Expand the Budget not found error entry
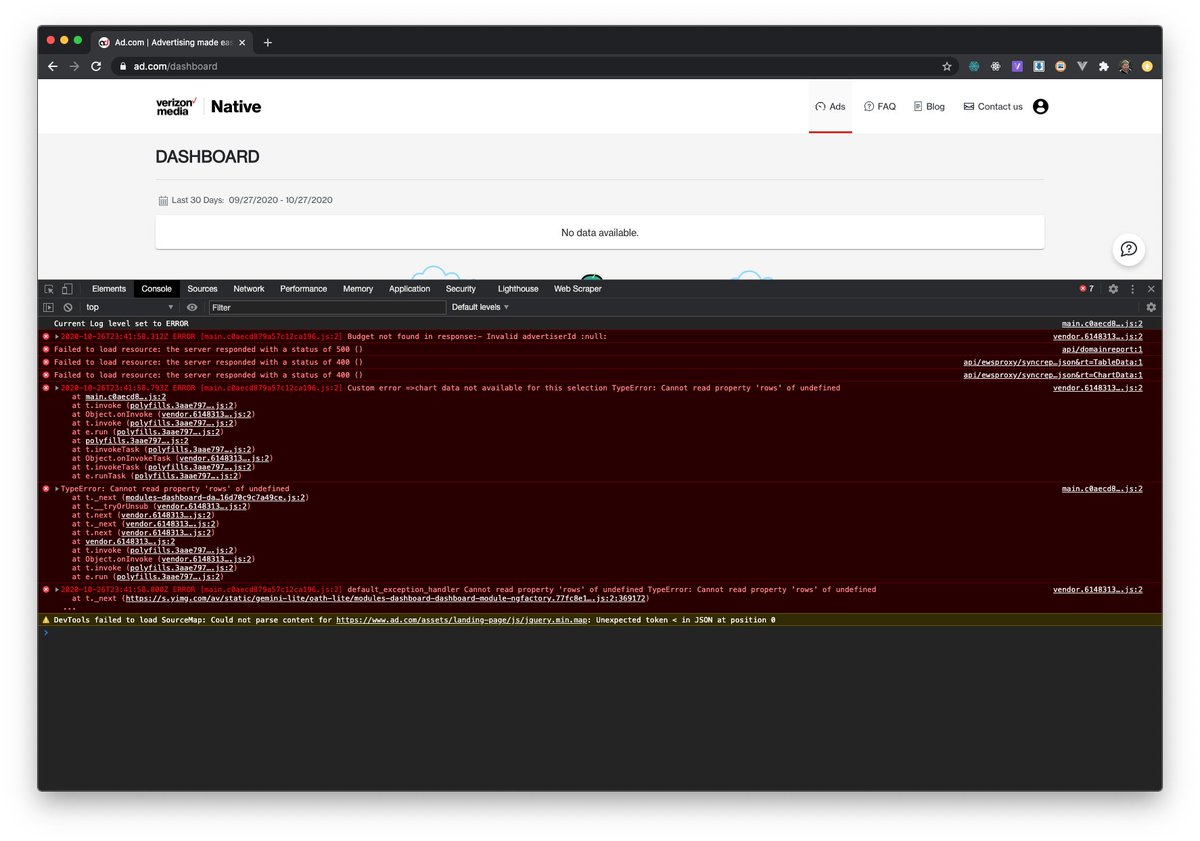This screenshot has height=841, width=1200. click(x=57, y=337)
